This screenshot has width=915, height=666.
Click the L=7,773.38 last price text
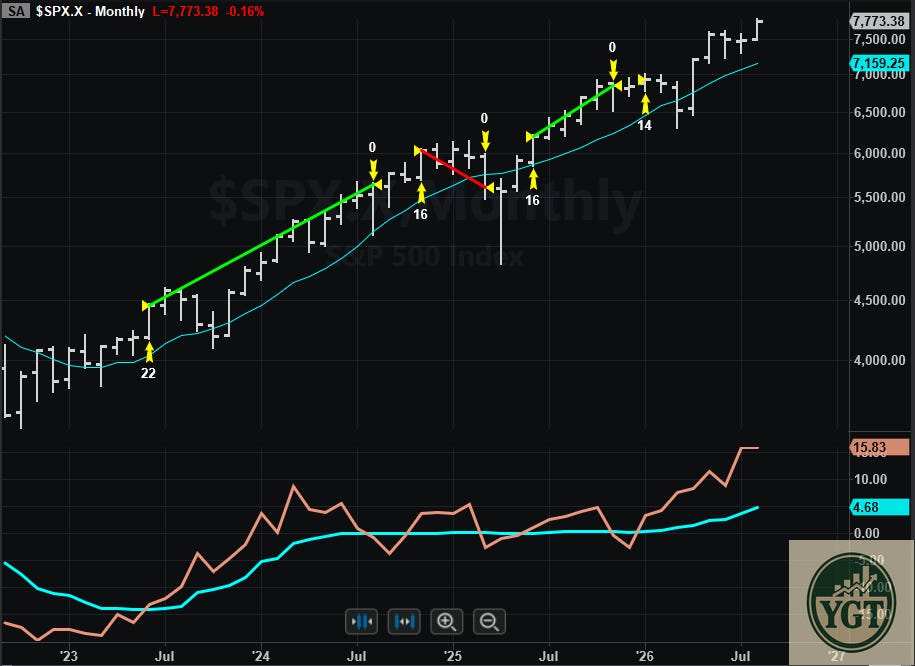pos(186,11)
